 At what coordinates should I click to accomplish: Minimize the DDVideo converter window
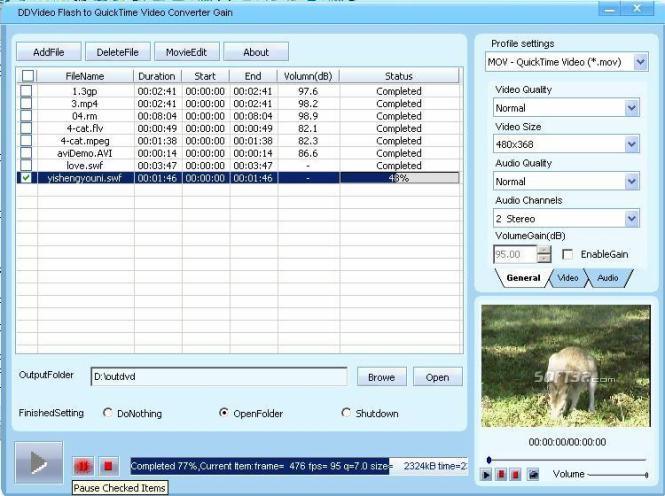pyautogui.click(x=610, y=9)
